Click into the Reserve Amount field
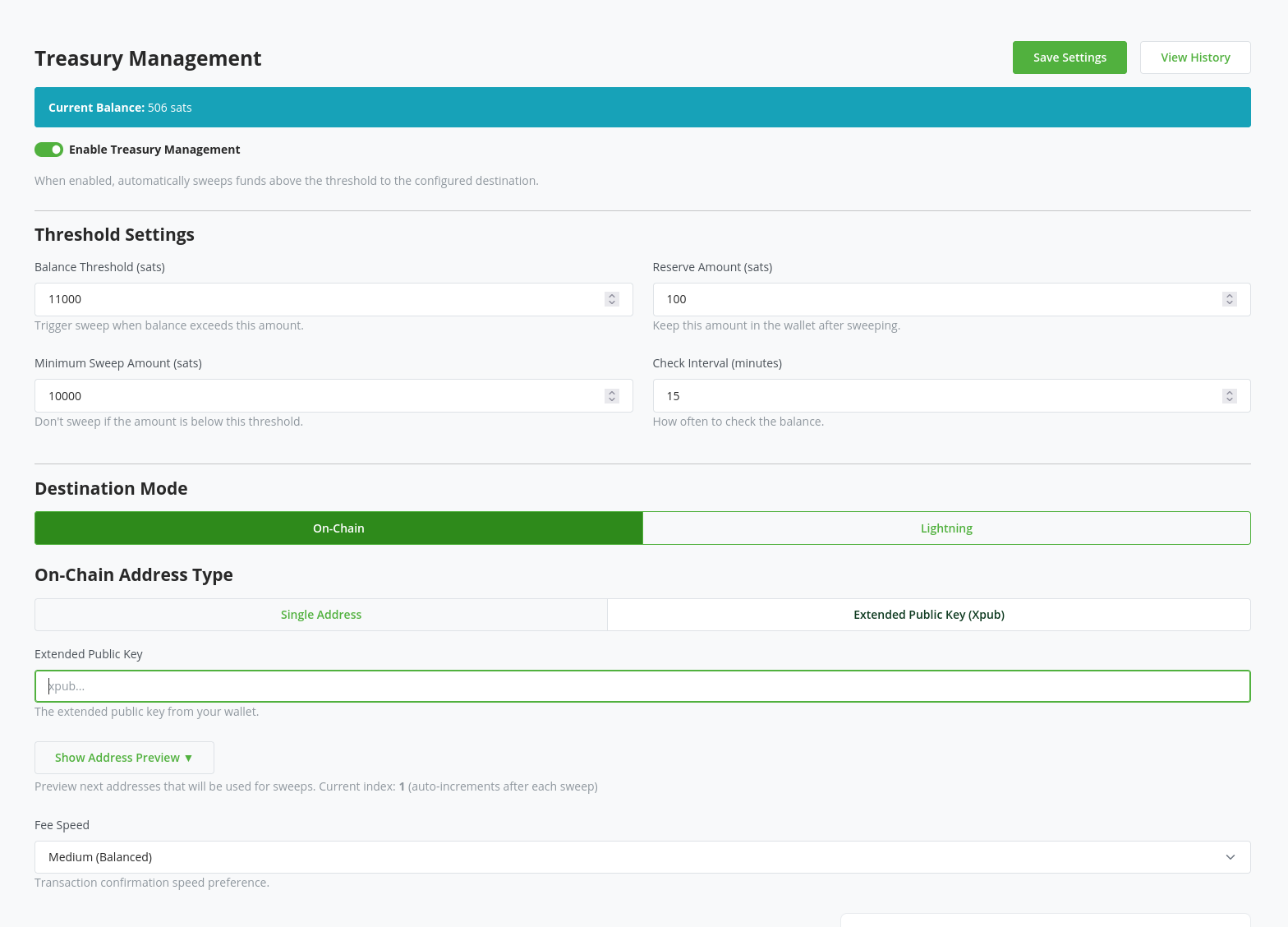The height and width of the screenshot is (927, 1288). (x=936, y=300)
